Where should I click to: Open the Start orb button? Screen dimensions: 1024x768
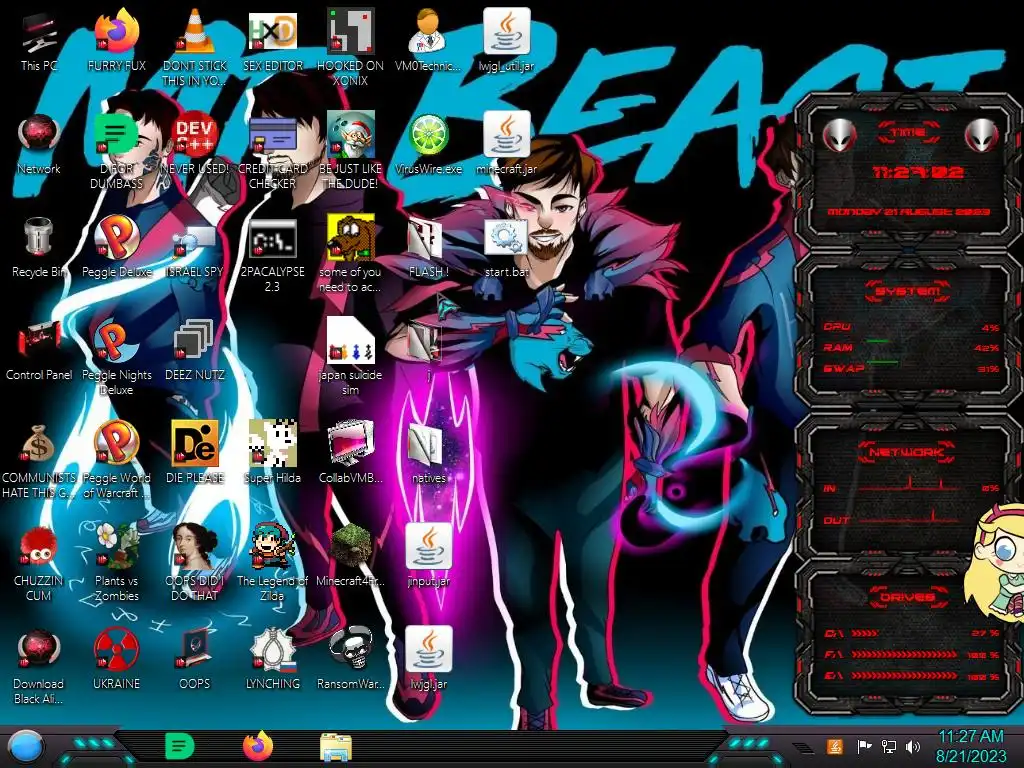26,747
